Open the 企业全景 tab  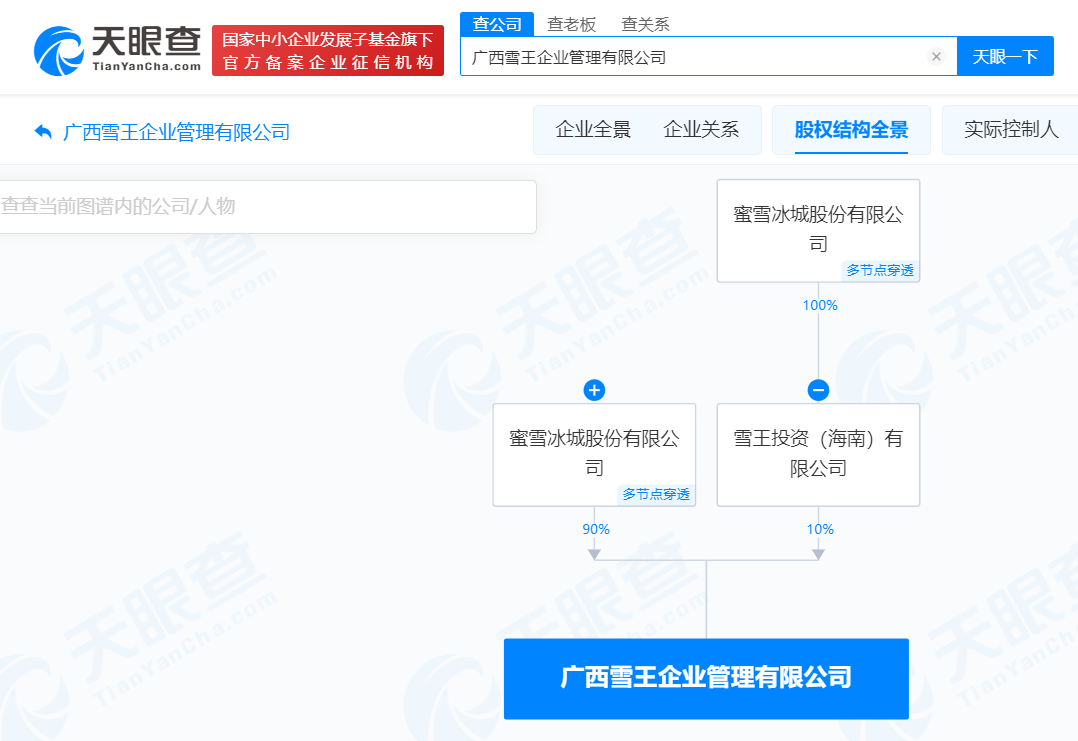(x=593, y=130)
